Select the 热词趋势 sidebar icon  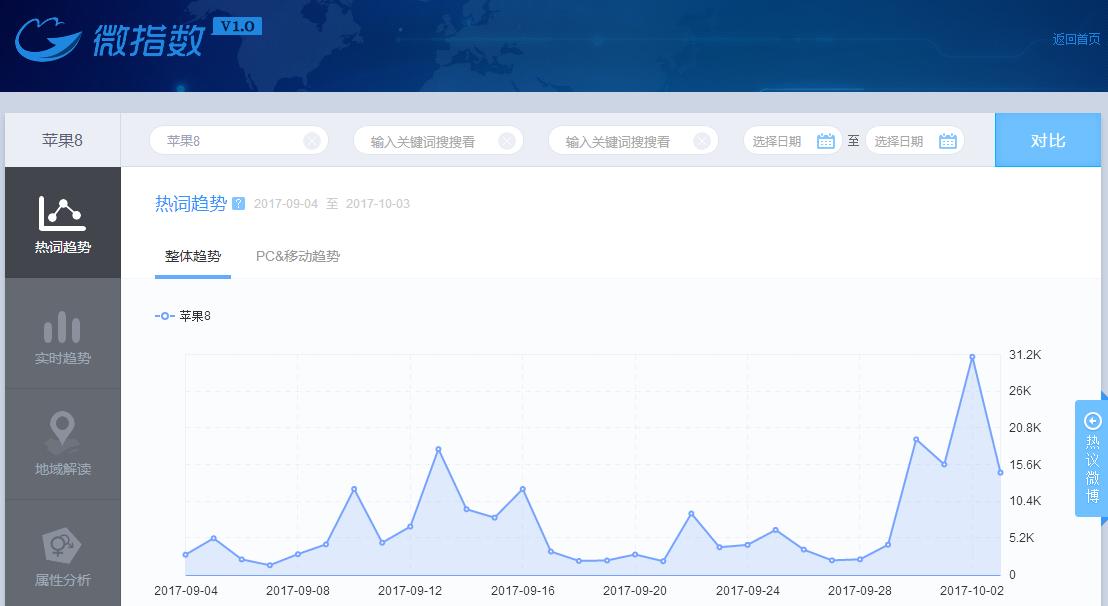[63, 222]
